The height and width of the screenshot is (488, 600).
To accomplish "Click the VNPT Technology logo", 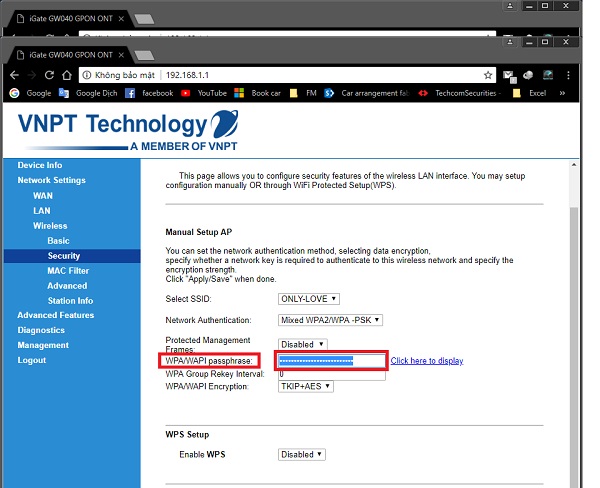I will point(128,130).
